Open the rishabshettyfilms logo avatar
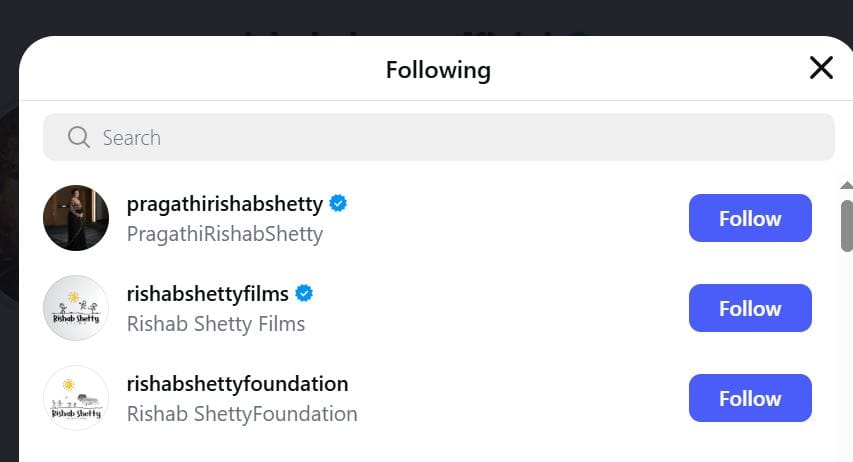This screenshot has width=853, height=462. click(76, 308)
